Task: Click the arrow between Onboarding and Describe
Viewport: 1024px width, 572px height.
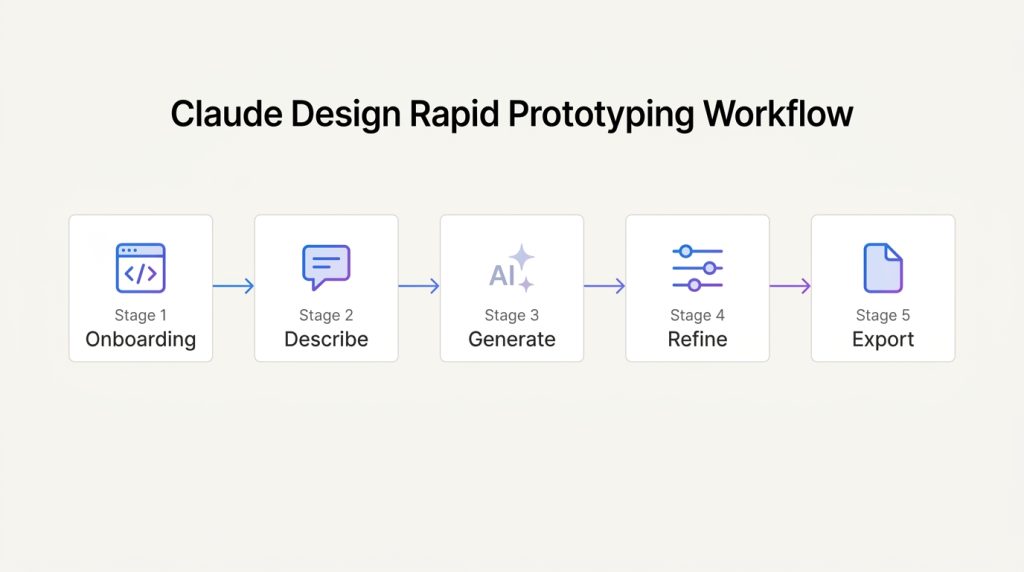Action: [x=233, y=287]
